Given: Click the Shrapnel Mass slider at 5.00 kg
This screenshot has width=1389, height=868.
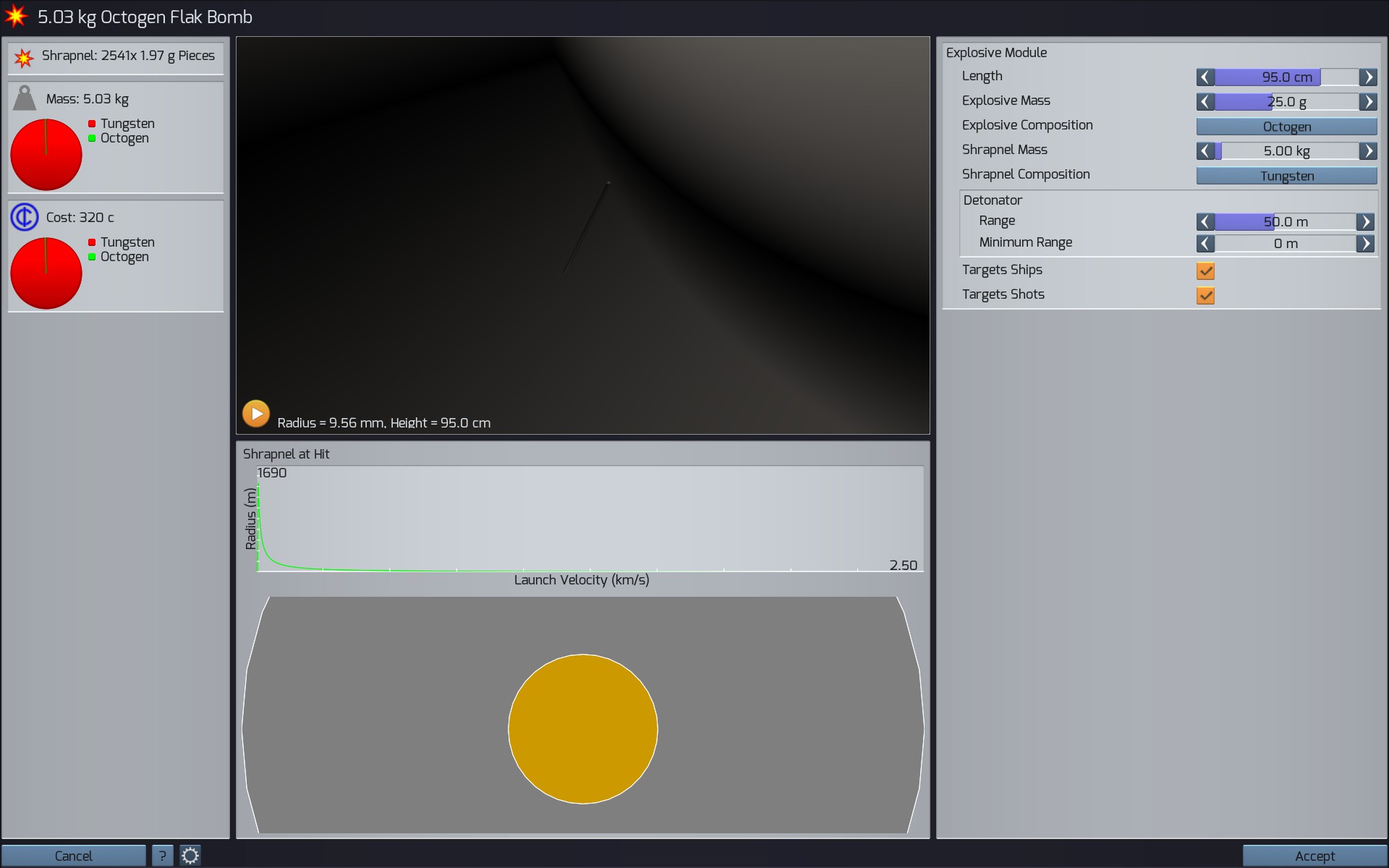Looking at the screenshot, I should point(1287,151).
